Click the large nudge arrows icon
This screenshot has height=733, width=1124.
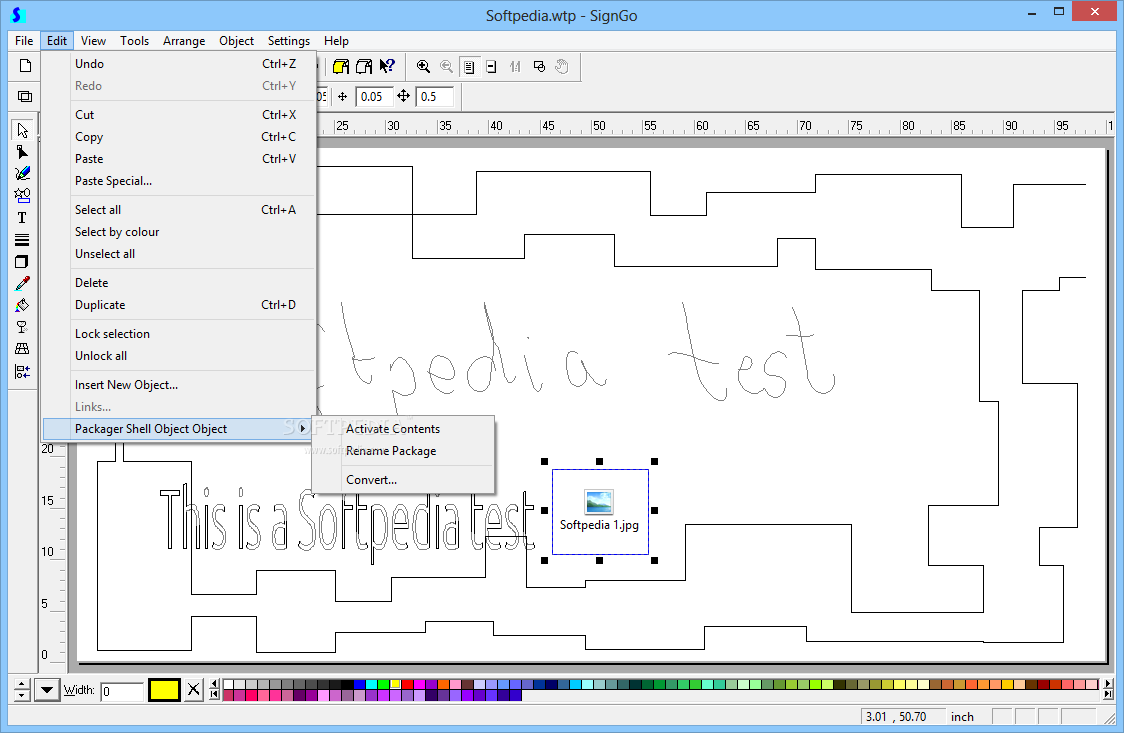404,96
